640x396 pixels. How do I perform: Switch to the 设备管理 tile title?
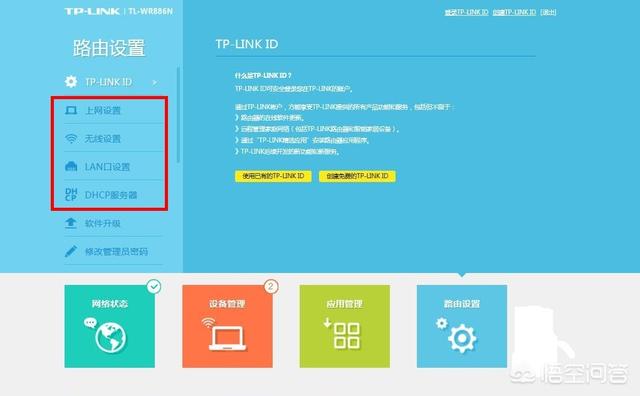click(x=227, y=303)
